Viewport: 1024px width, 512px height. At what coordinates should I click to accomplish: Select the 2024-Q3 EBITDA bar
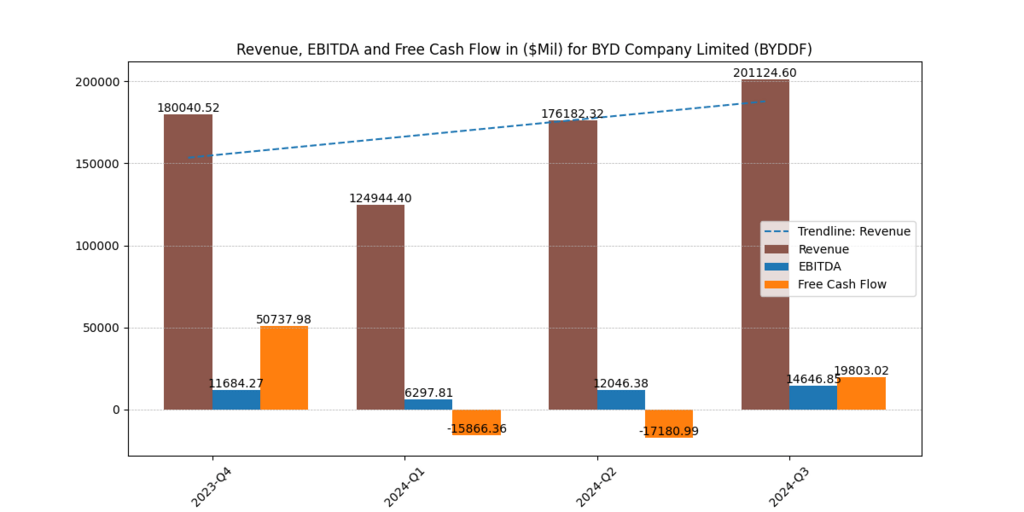pyautogui.click(x=813, y=398)
